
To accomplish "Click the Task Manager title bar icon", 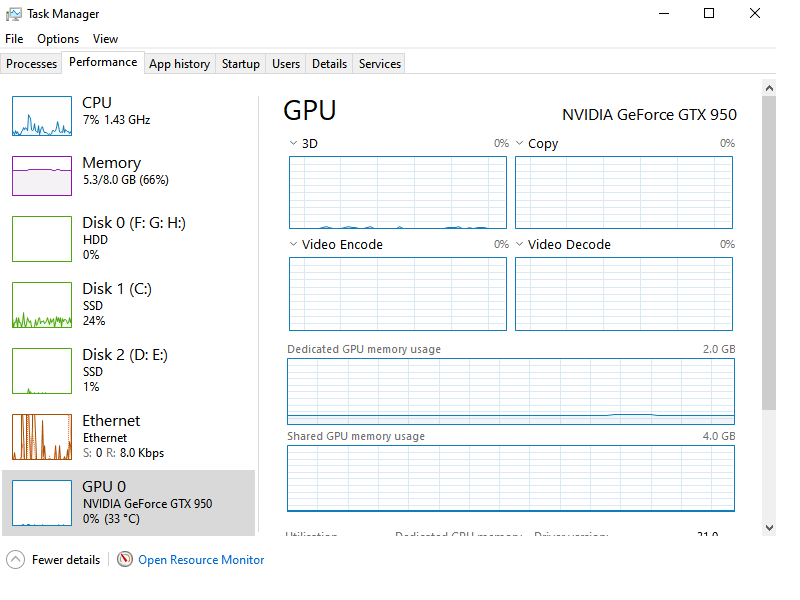I will point(13,14).
